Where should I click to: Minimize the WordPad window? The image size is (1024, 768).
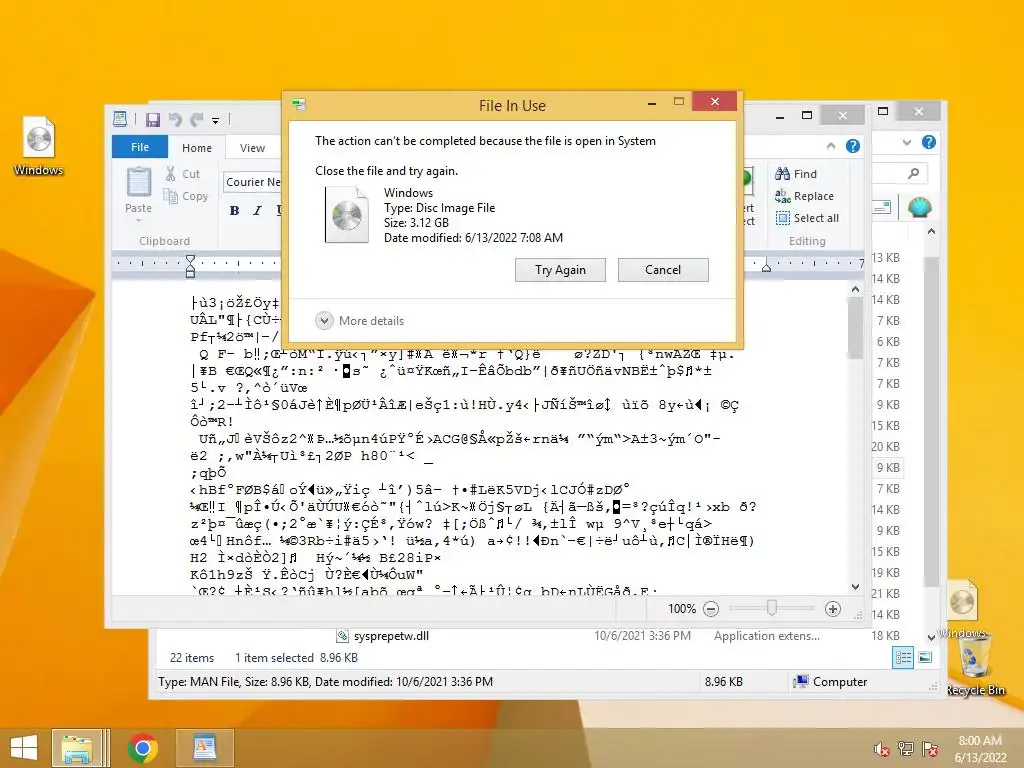(x=780, y=116)
